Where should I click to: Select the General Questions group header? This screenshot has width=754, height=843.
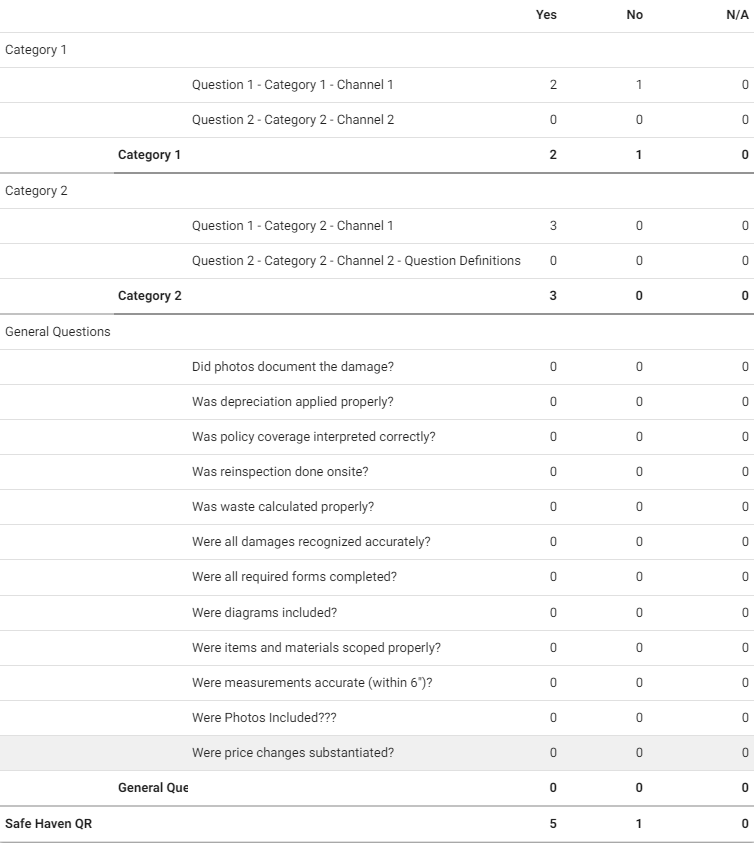58,332
